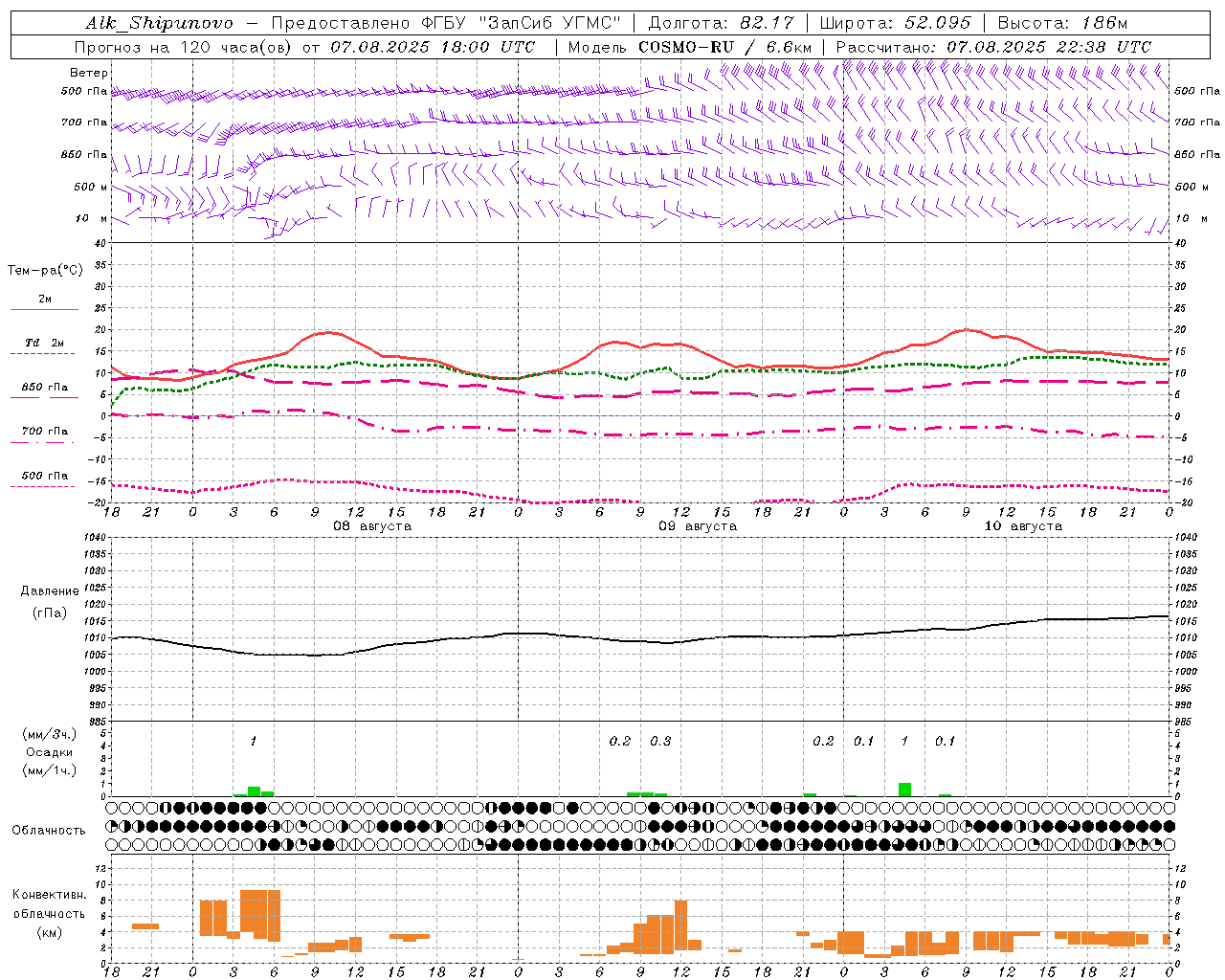Click the 08 августа date label

[x=372, y=526]
